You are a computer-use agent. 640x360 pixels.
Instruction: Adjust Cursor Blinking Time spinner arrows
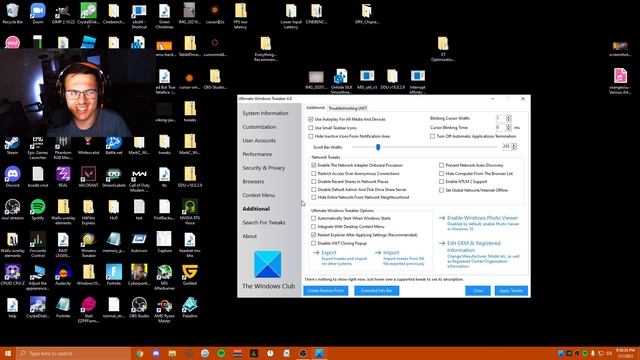509,128
